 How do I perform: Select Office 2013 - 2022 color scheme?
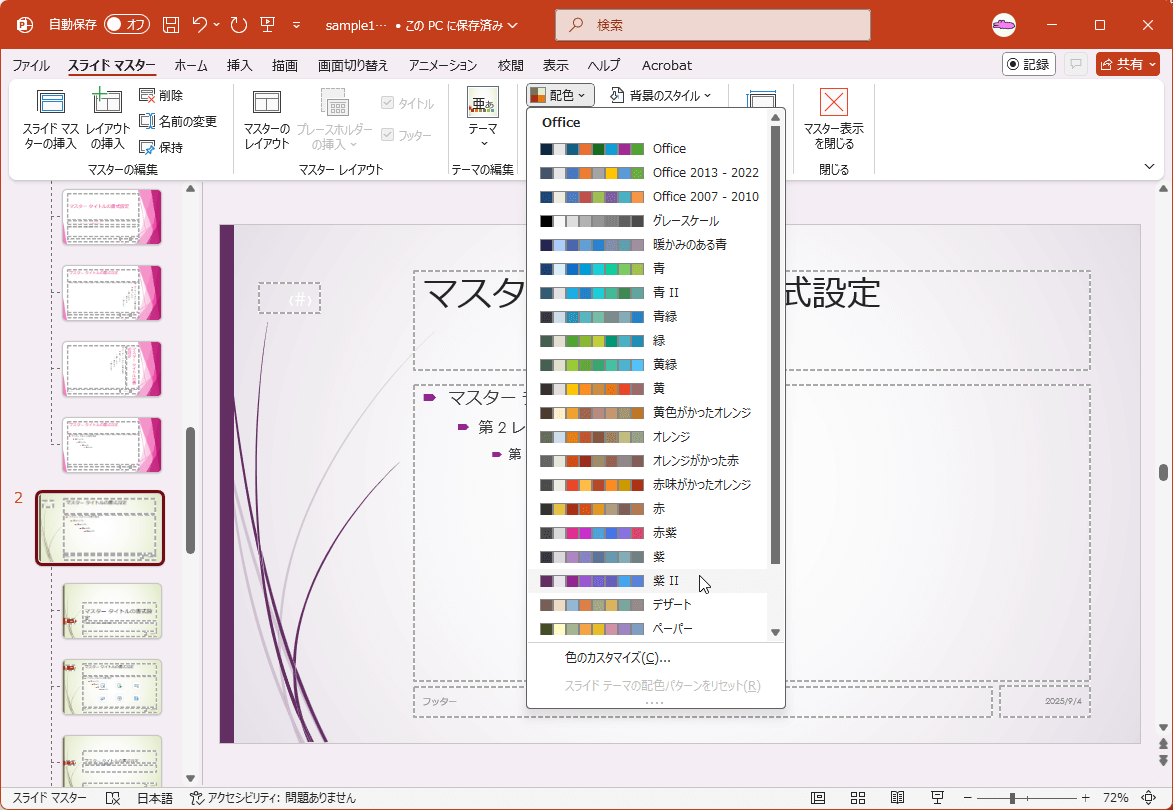[x=647, y=173]
